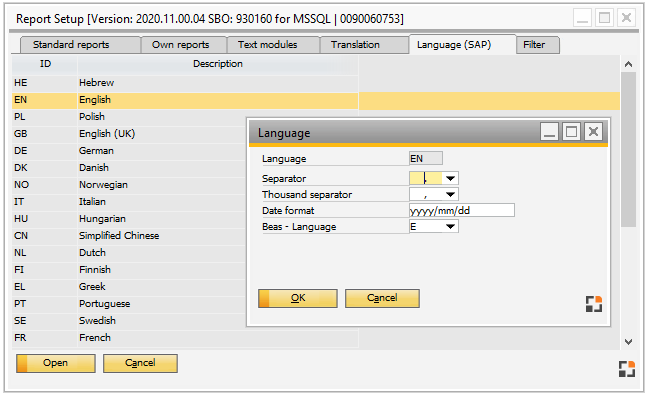
Task: Open the Thousand separator dropdown
Action: pyautogui.click(x=450, y=194)
